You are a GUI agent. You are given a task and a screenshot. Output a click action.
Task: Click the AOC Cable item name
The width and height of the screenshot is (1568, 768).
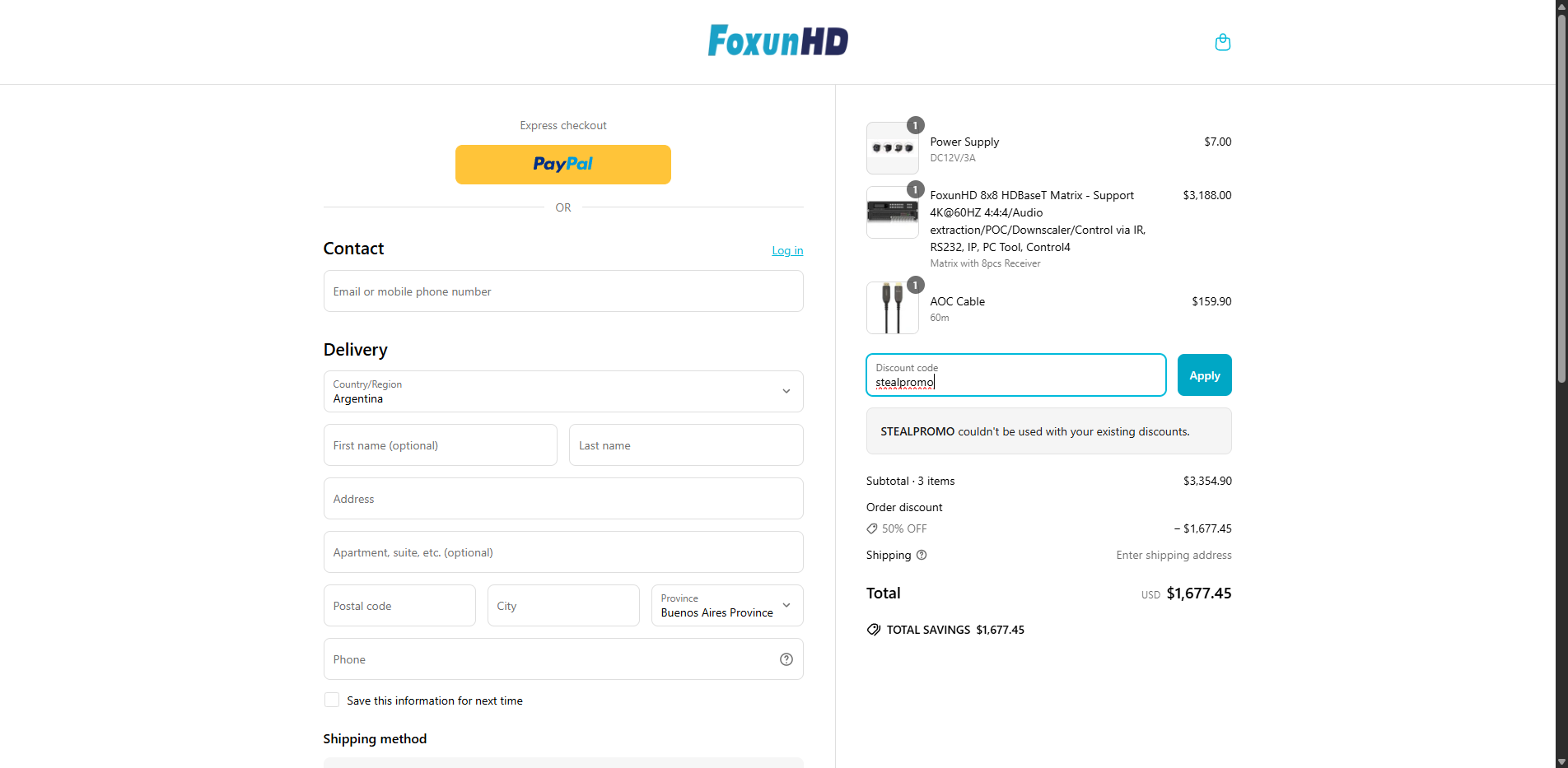click(x=958, y=301)
